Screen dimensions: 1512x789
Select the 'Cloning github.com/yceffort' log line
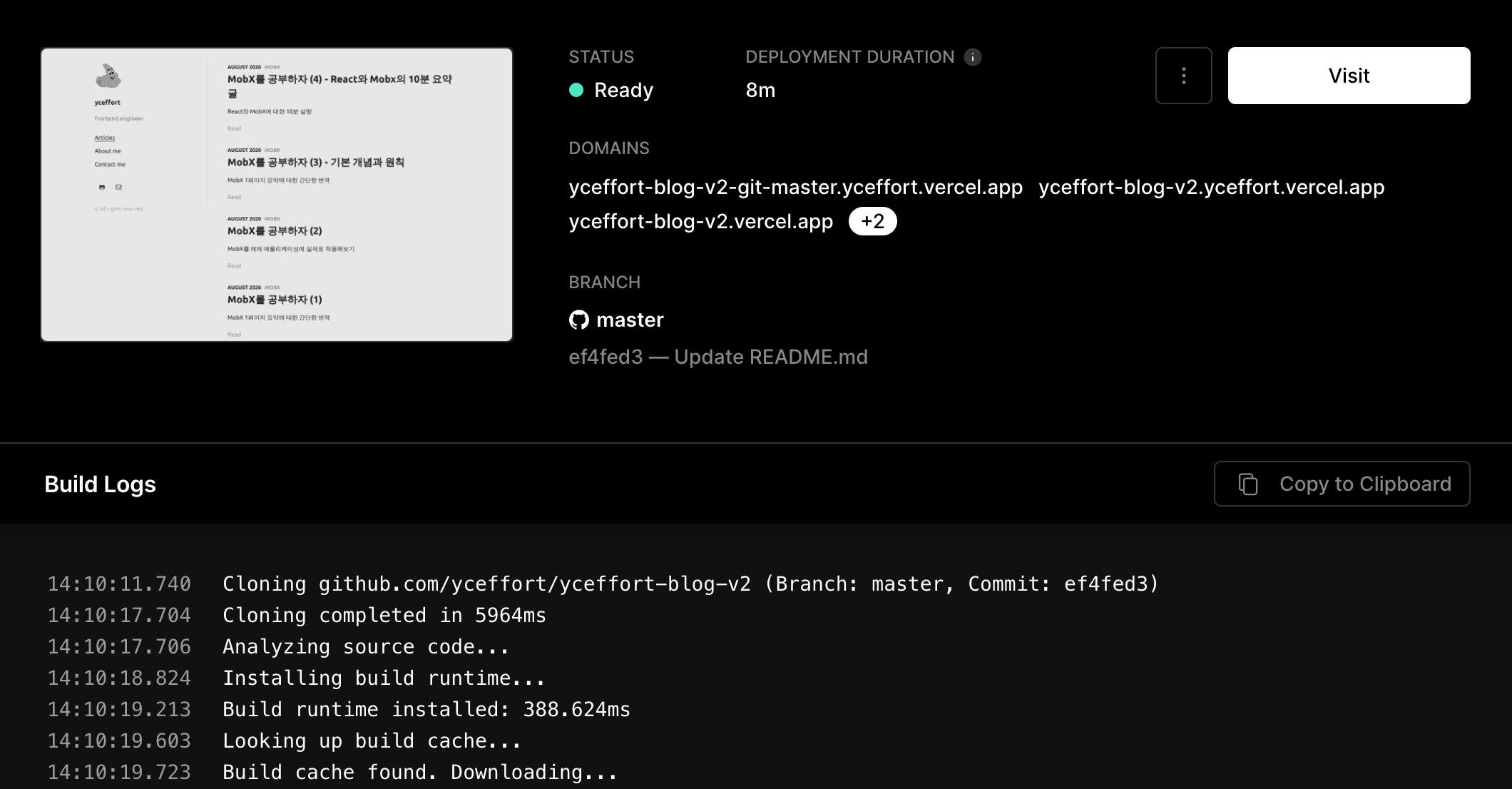click(x=690, y=584)
